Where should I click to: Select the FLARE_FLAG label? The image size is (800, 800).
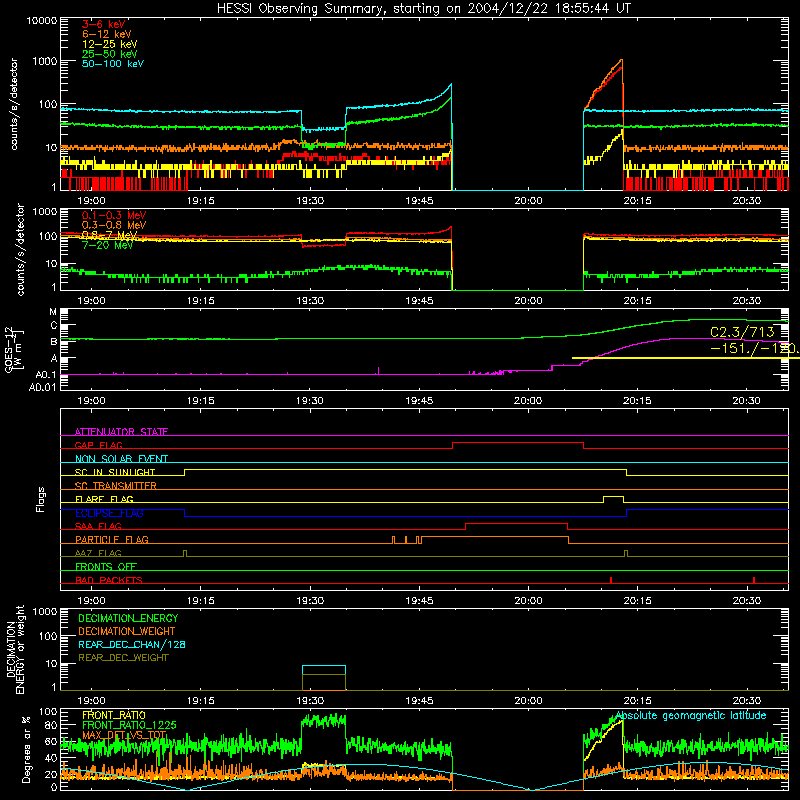pyautogui.click(x=104, y=499)
